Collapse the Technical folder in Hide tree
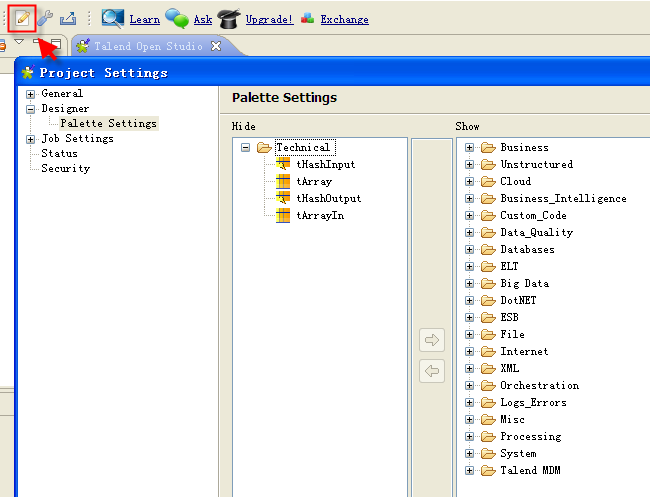 click(246, 148)
